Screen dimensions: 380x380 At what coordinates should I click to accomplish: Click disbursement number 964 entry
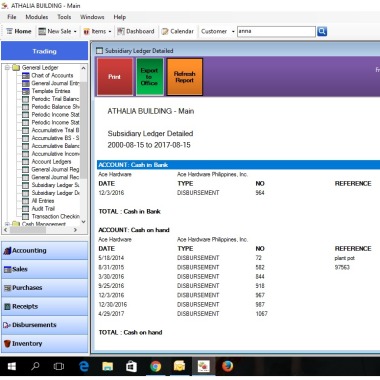pyautogui.click(x=260, y=193)
